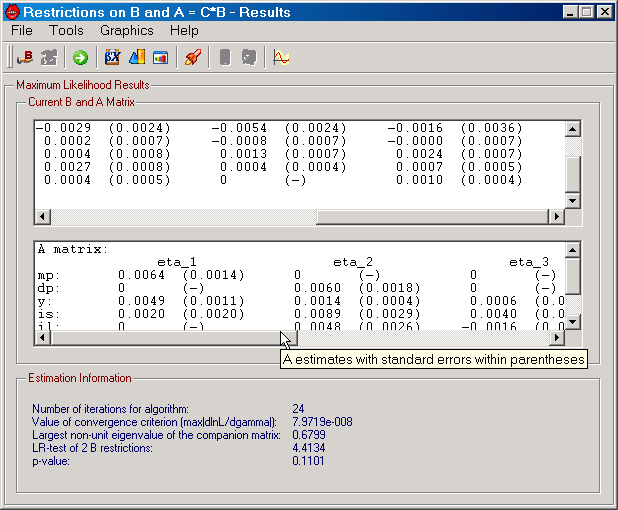The image size is (618, 510).
Task: Click down arrow of B matrix vertical scrollbar
Action: pos(572,201)
